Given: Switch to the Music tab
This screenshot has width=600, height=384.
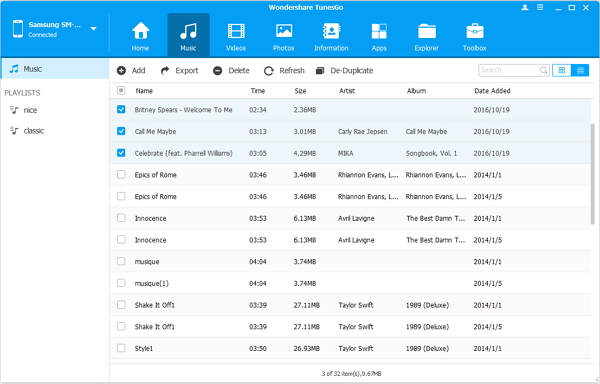Looking at the screenshot, I should point(188,36).
